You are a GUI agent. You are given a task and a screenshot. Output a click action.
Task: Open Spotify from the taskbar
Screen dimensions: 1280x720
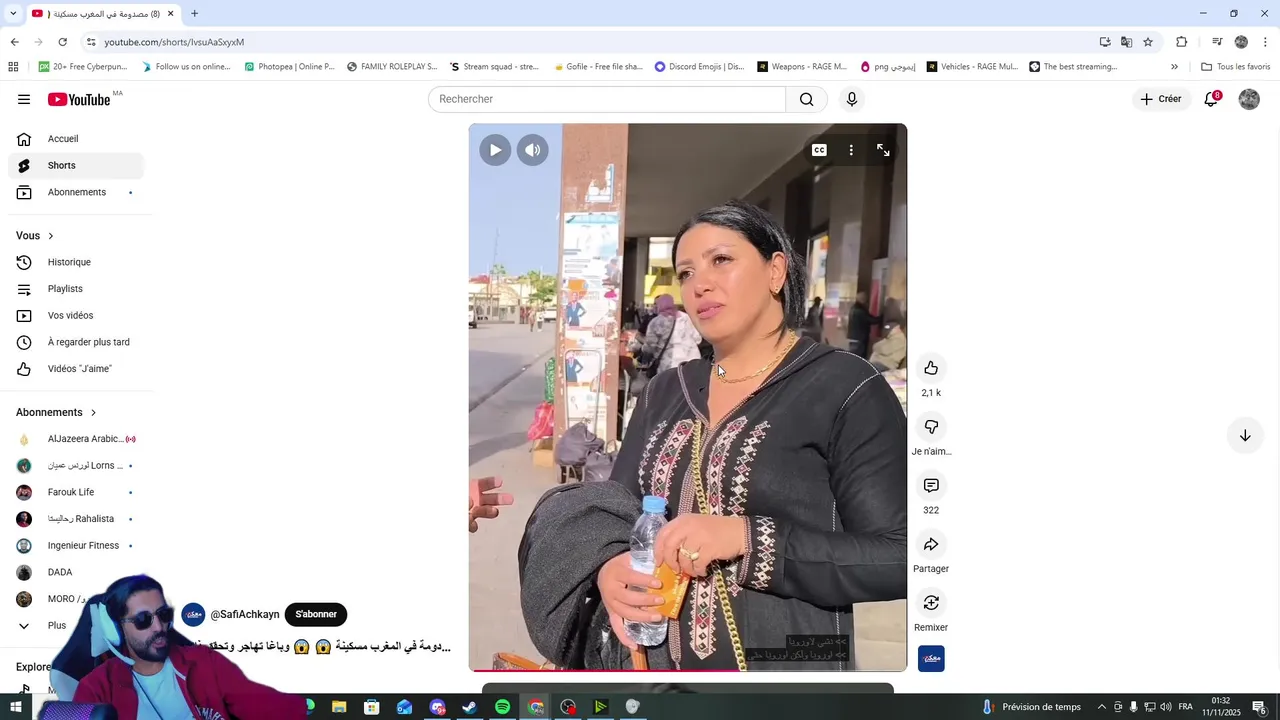[502, 707]
